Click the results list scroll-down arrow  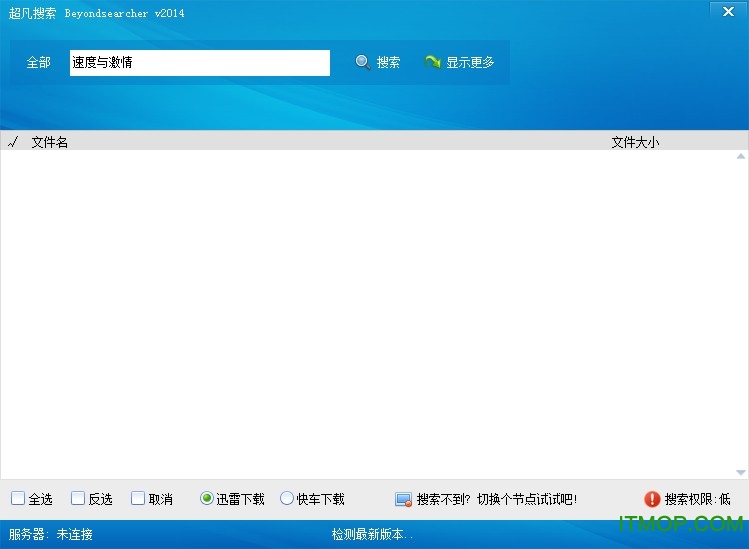click(x=741, y=472)
